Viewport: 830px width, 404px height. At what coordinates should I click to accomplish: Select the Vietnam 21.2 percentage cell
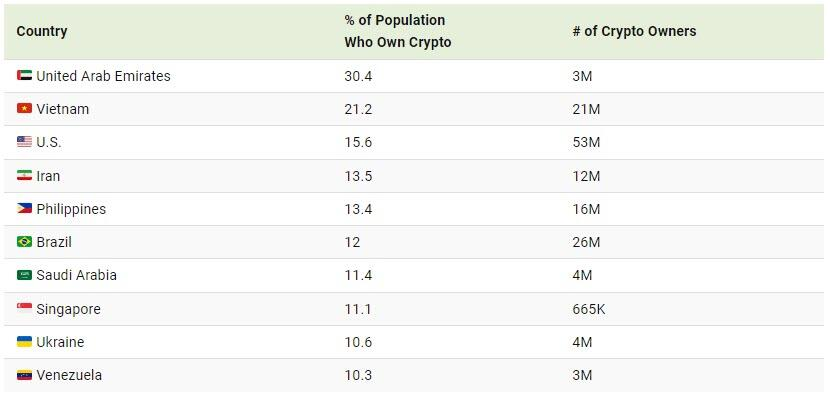pyautogui.click(x=357, y=109)
